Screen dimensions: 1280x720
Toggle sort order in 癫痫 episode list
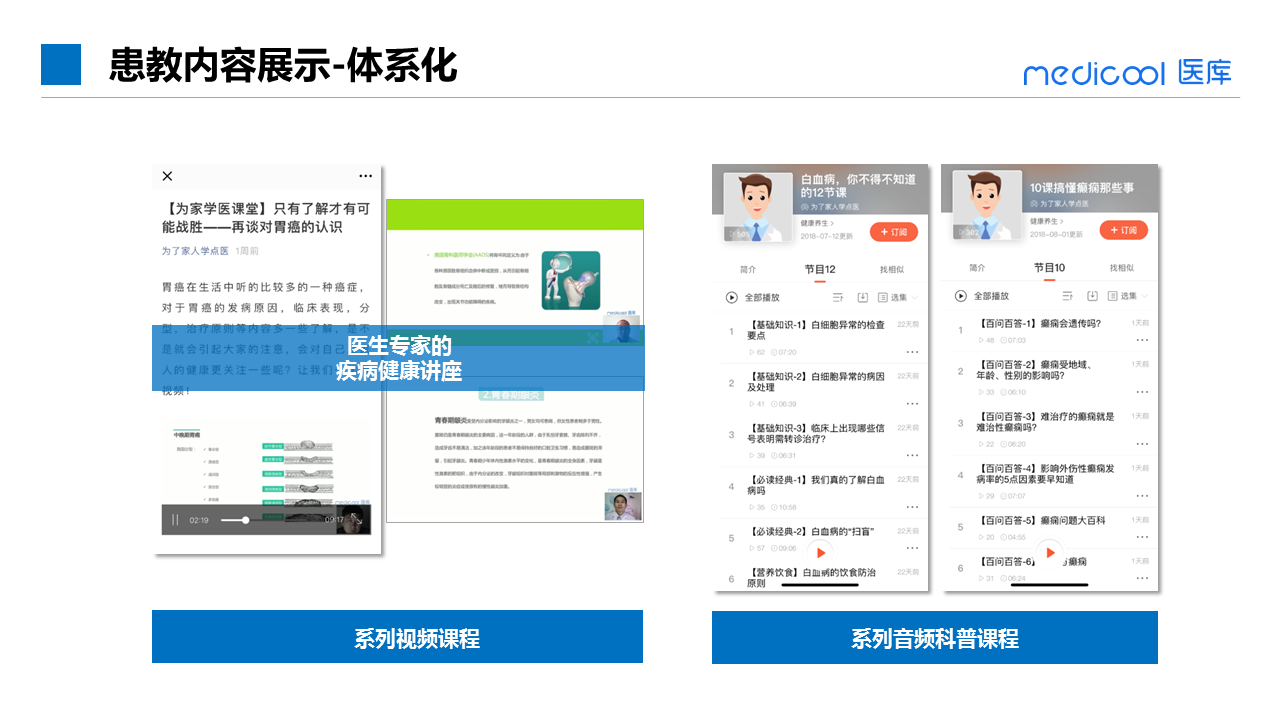tap(1067, 296)
